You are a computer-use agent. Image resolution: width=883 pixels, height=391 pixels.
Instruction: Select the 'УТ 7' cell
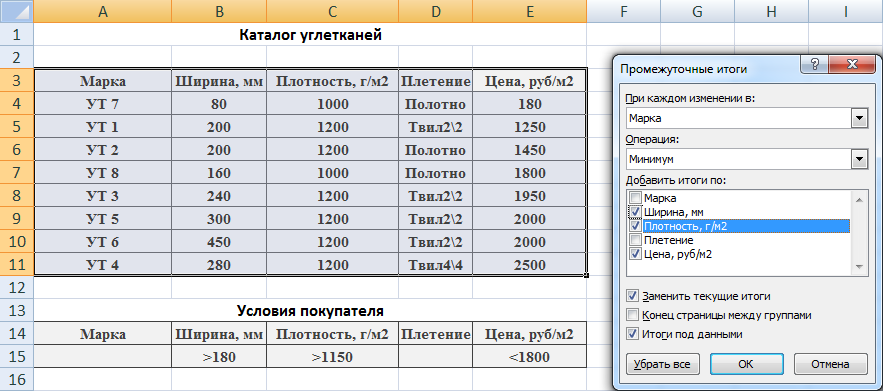point(102,104)
